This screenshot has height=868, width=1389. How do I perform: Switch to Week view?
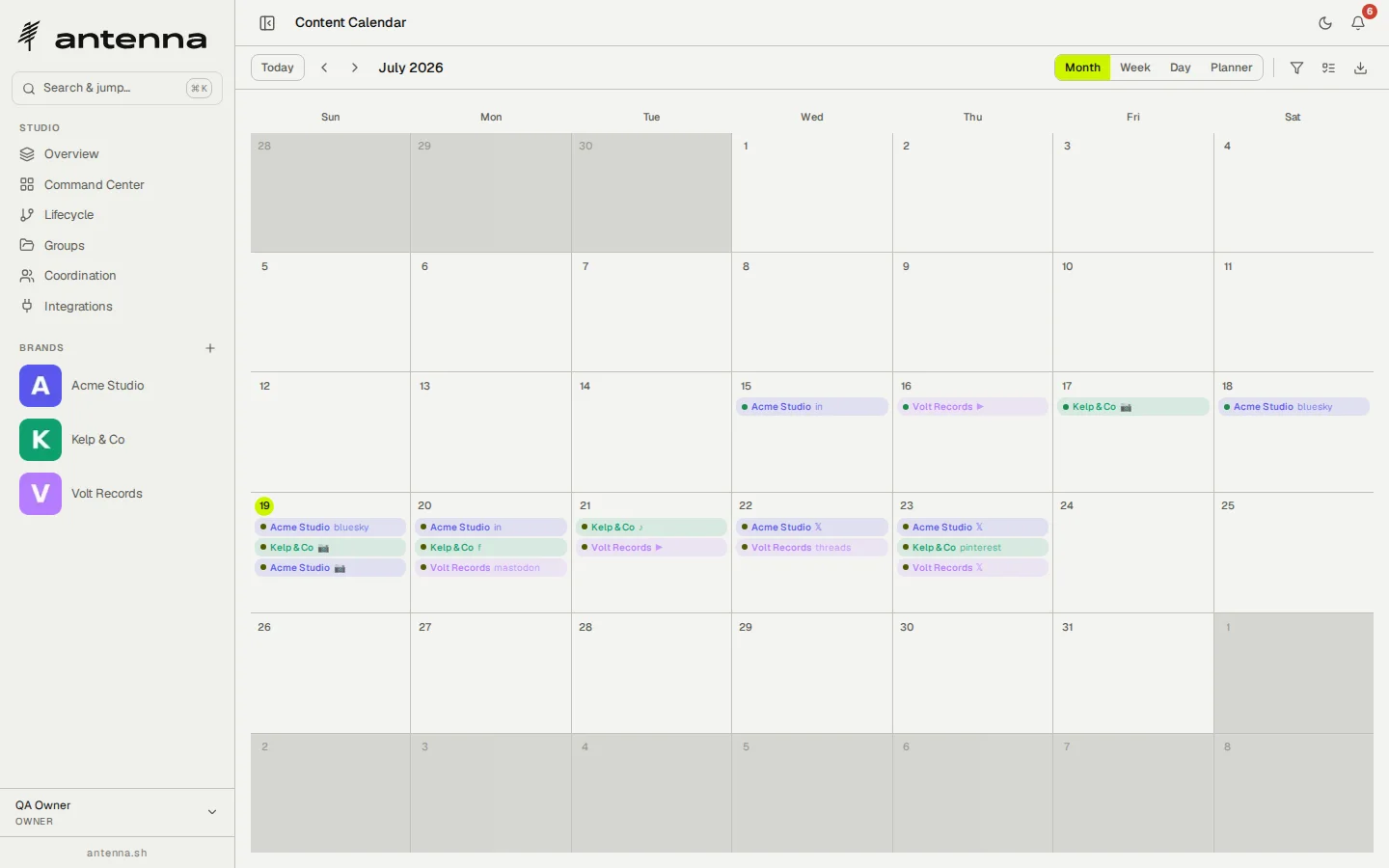point(1135,68)
